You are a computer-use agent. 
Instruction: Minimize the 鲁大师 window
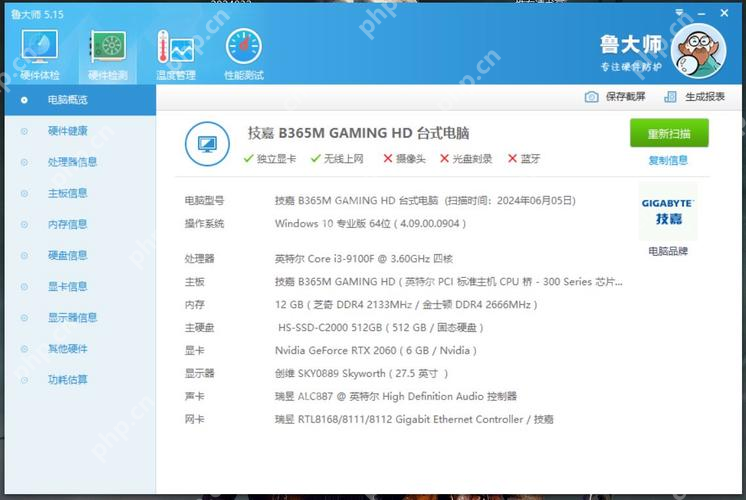701,14
